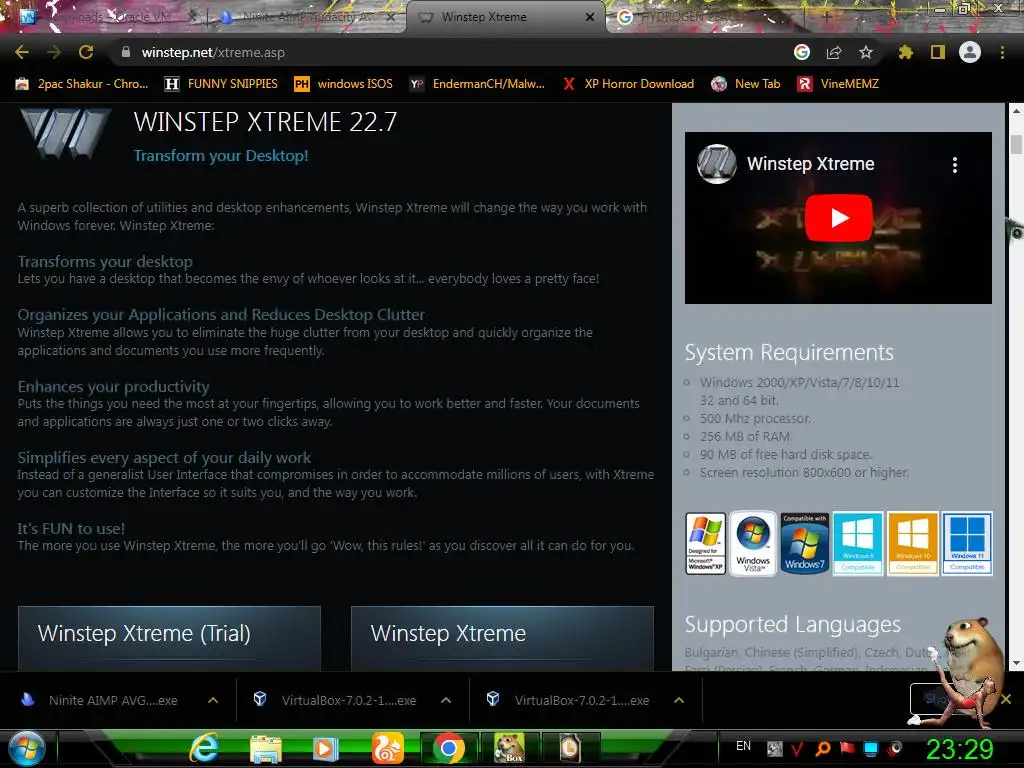This screenshot has height=768, width=1024.
Task: Click the red flag tray icon
Action: [847, 748]
